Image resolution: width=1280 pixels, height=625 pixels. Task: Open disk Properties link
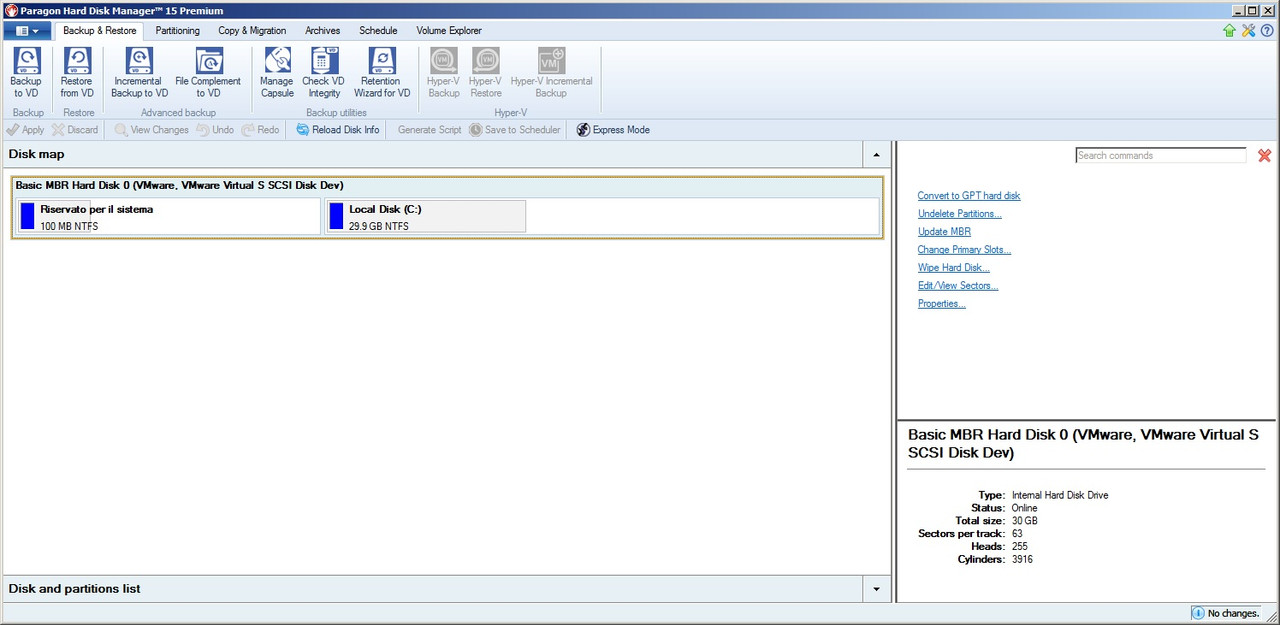click(x=942, y=304)
